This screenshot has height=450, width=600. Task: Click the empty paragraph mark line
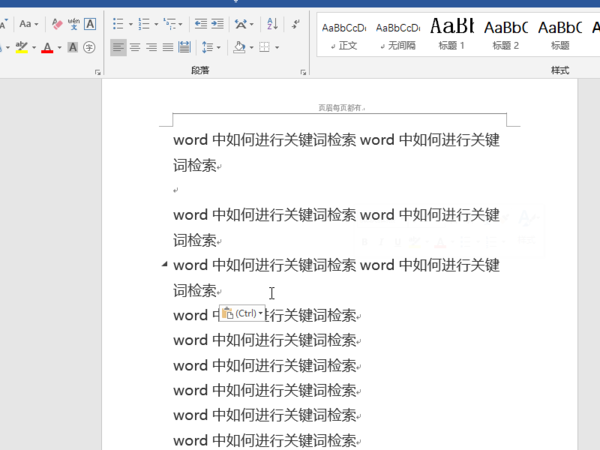[x=176, y=190]
